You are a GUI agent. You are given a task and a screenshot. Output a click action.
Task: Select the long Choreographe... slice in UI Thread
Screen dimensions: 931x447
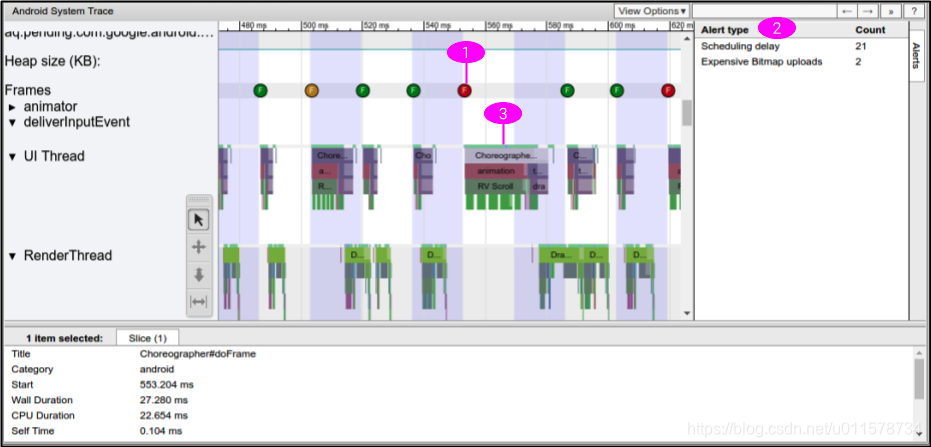tap(506, 156)
